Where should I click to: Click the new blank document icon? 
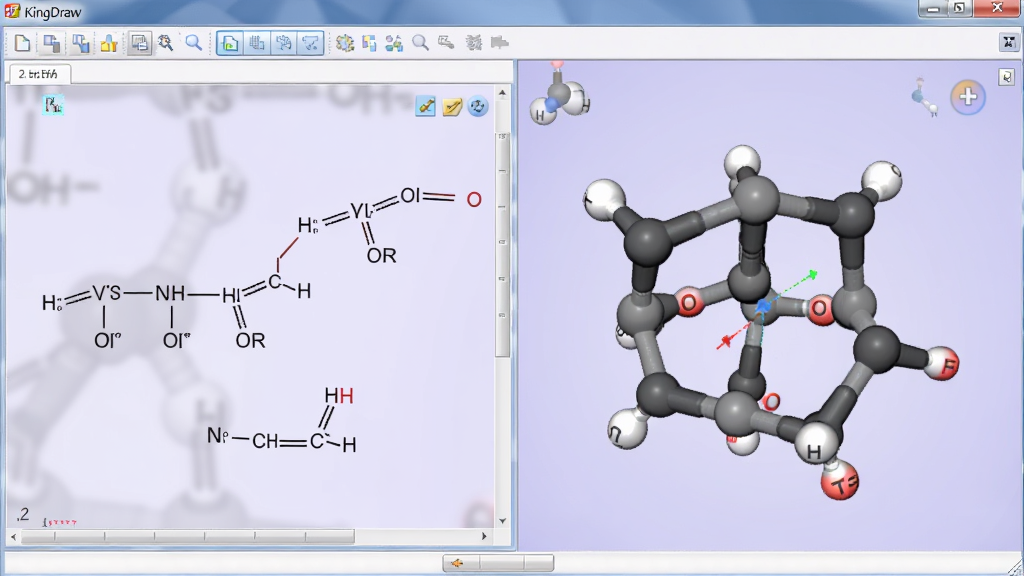[x=22, y=43]
